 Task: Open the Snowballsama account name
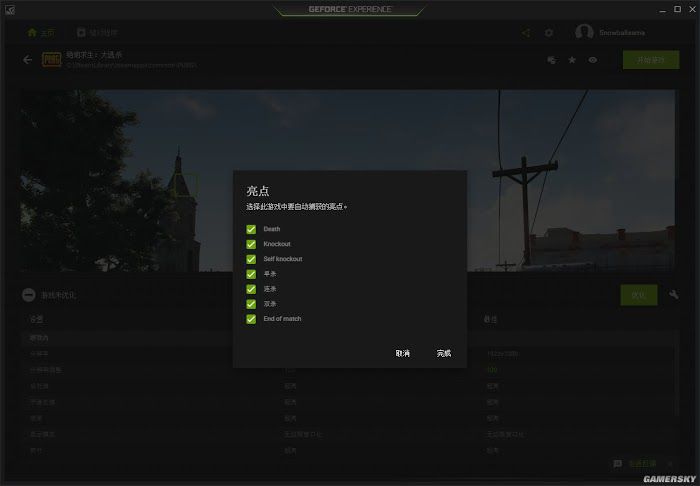pos(622,33)
